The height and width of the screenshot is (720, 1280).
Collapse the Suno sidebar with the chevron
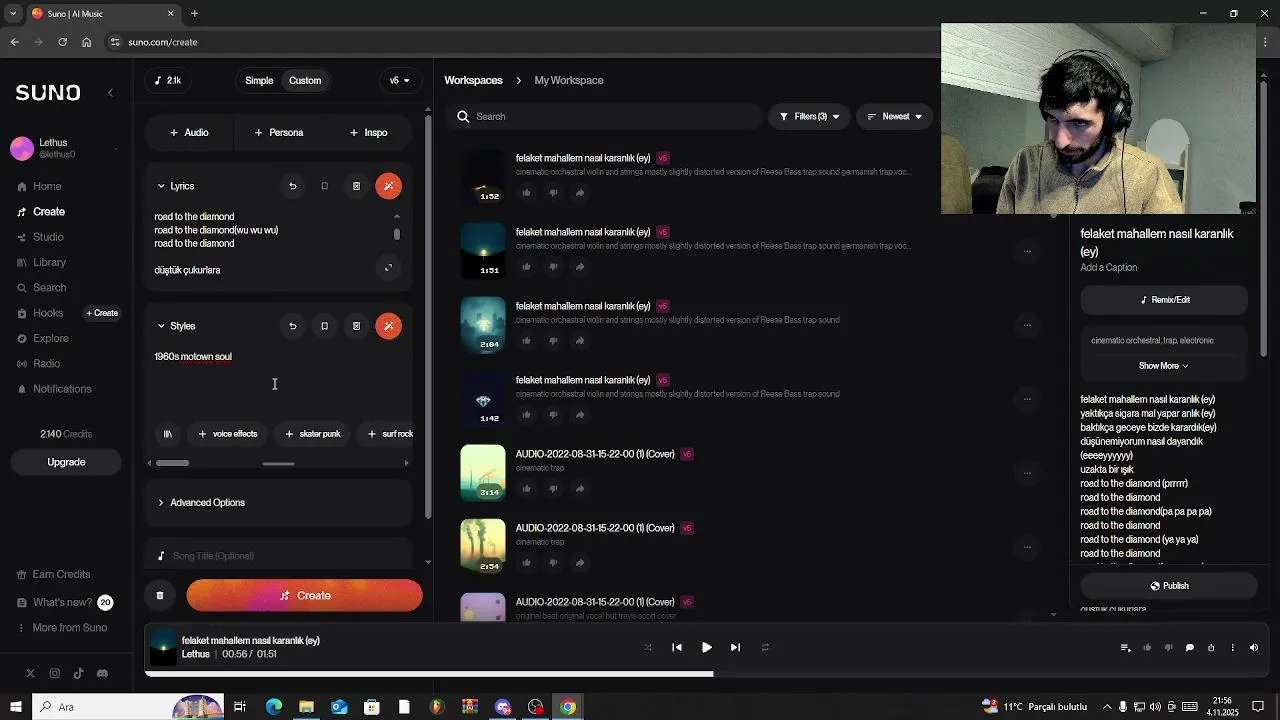coord(110,92)
